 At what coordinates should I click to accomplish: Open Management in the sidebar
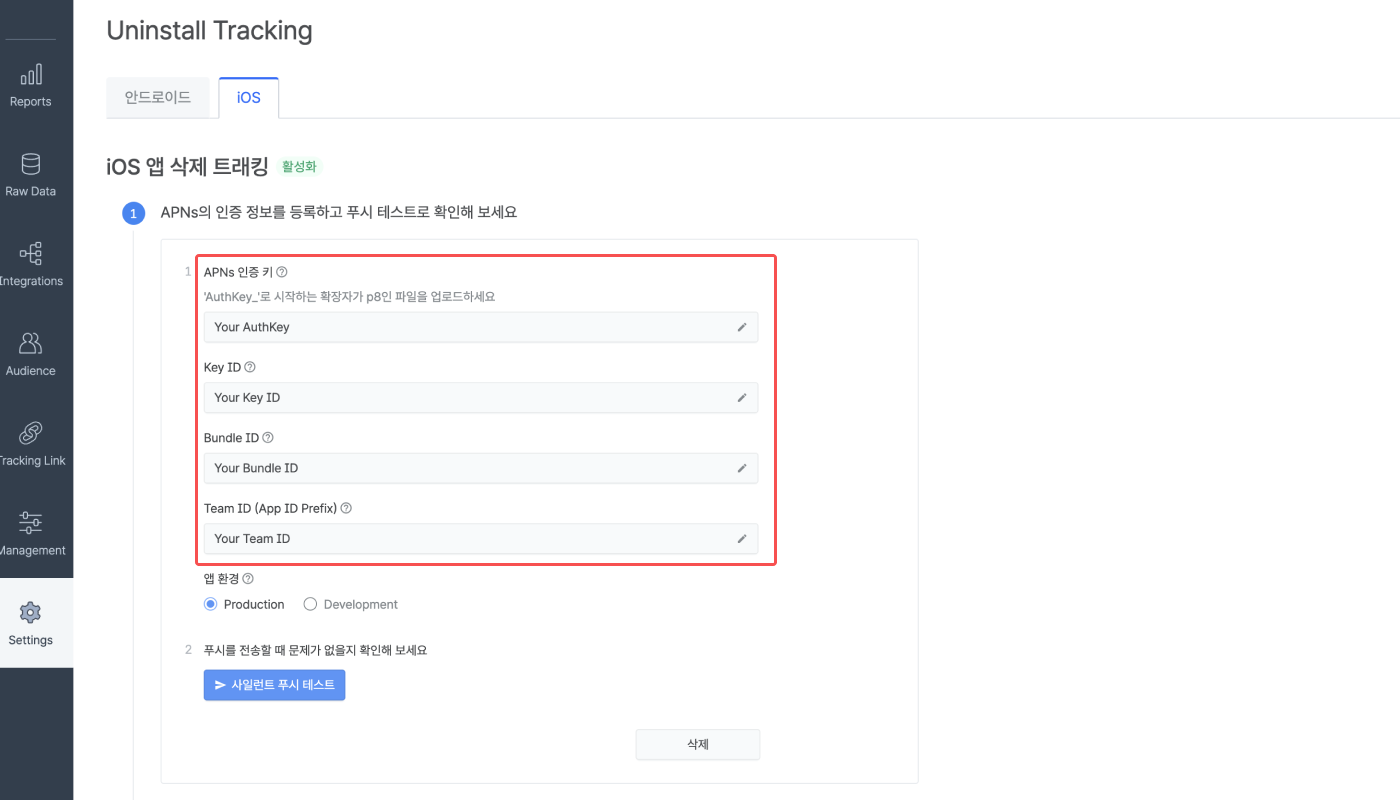click(x=31, y=535)
